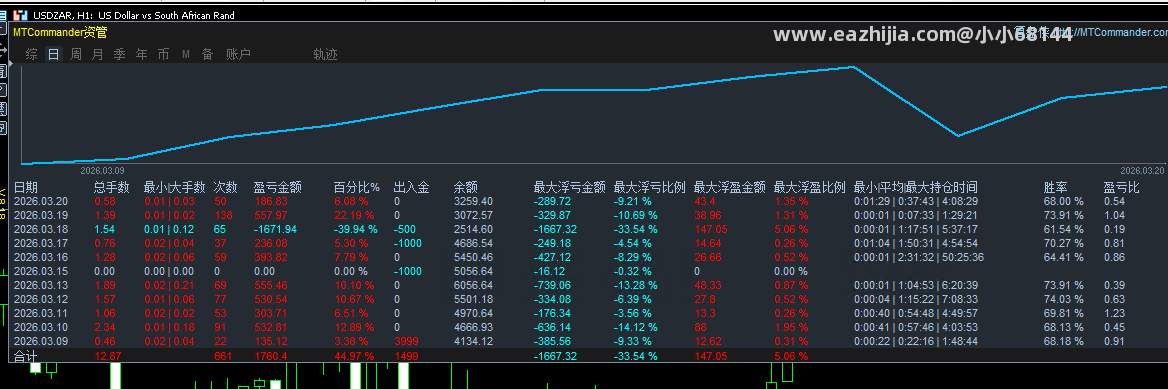This screenshot has width=1168, height=389.
Task: Click the 最小|大手数 column header
Action: pyautogui.click(x=174, y=187)
